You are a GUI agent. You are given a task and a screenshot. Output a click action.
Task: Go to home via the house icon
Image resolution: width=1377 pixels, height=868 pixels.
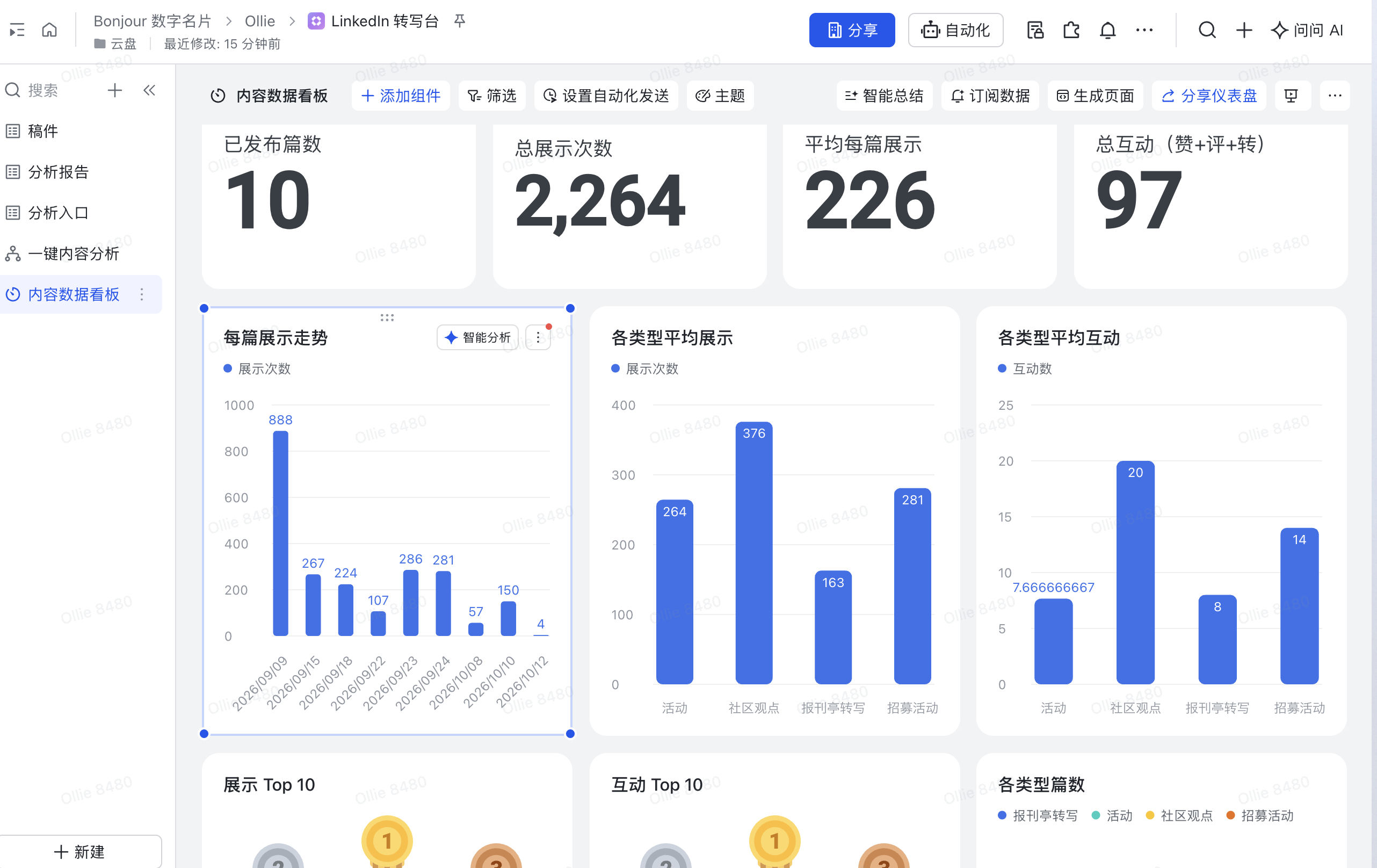50,30
